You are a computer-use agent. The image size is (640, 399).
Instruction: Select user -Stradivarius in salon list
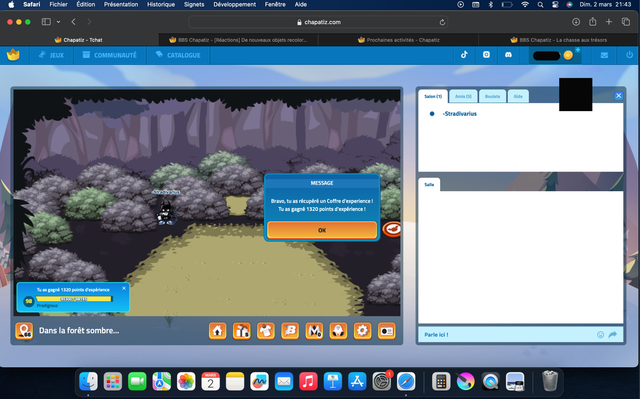pos(460,114)
